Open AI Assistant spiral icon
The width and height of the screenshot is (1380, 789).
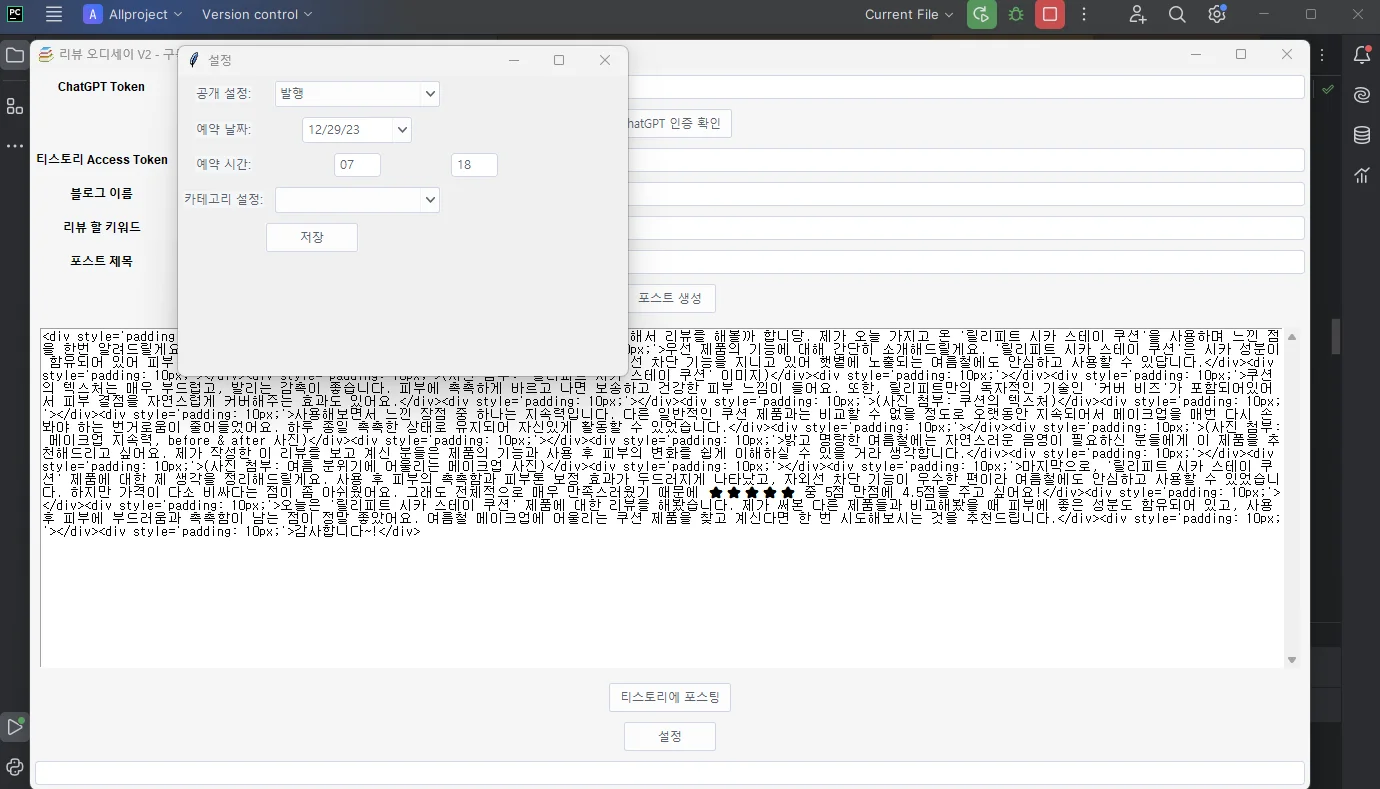point(1362,95)
